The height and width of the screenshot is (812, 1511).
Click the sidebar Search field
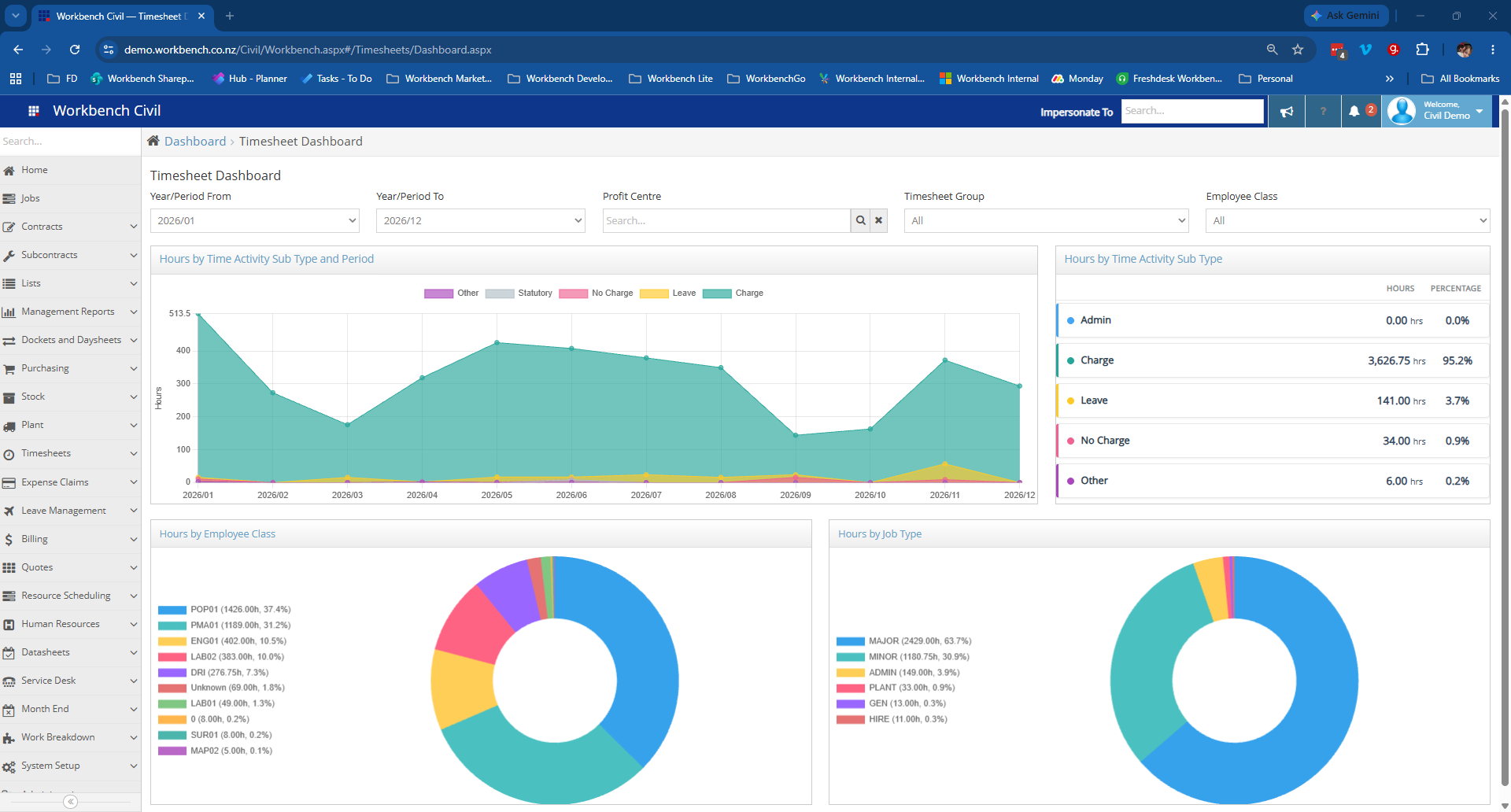click(x=70, y=142)
